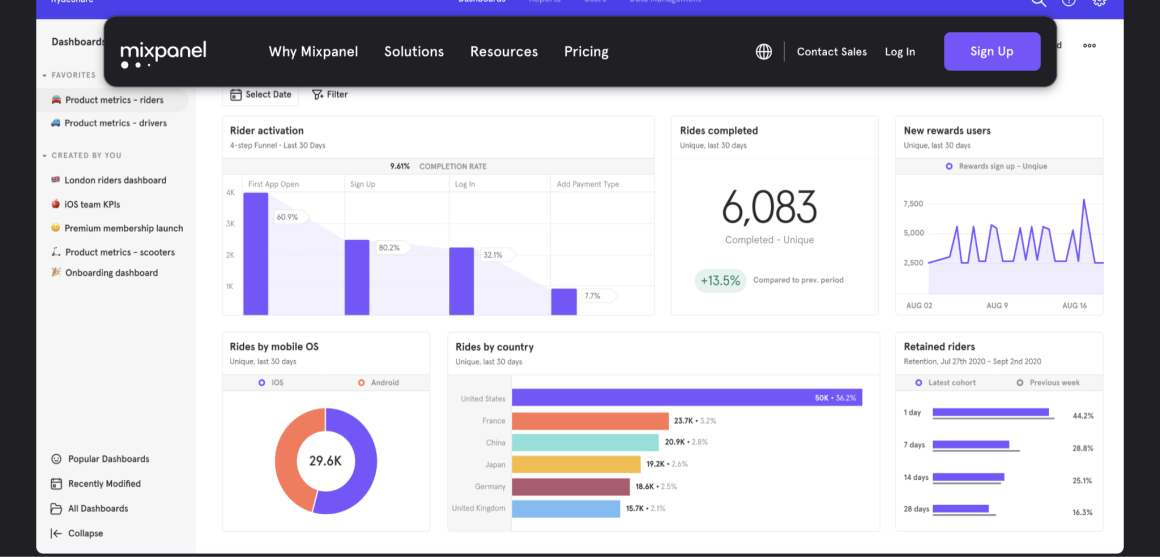The height and width of the screenshot is (557, 1160).
Task: Click the 6,083 rides completed value
Action: 769,208
